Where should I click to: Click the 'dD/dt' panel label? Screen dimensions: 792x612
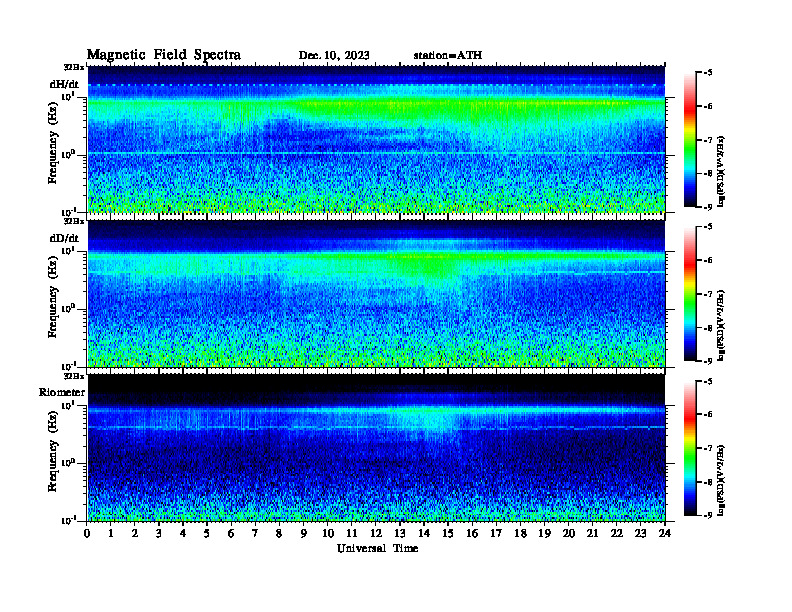[64, 238]
